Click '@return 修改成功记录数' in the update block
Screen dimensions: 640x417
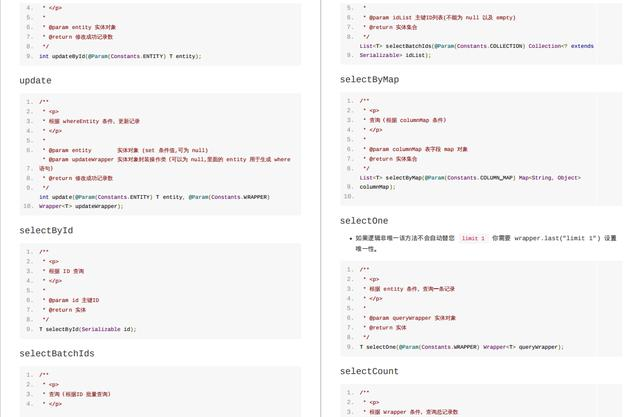coord(78,178)
